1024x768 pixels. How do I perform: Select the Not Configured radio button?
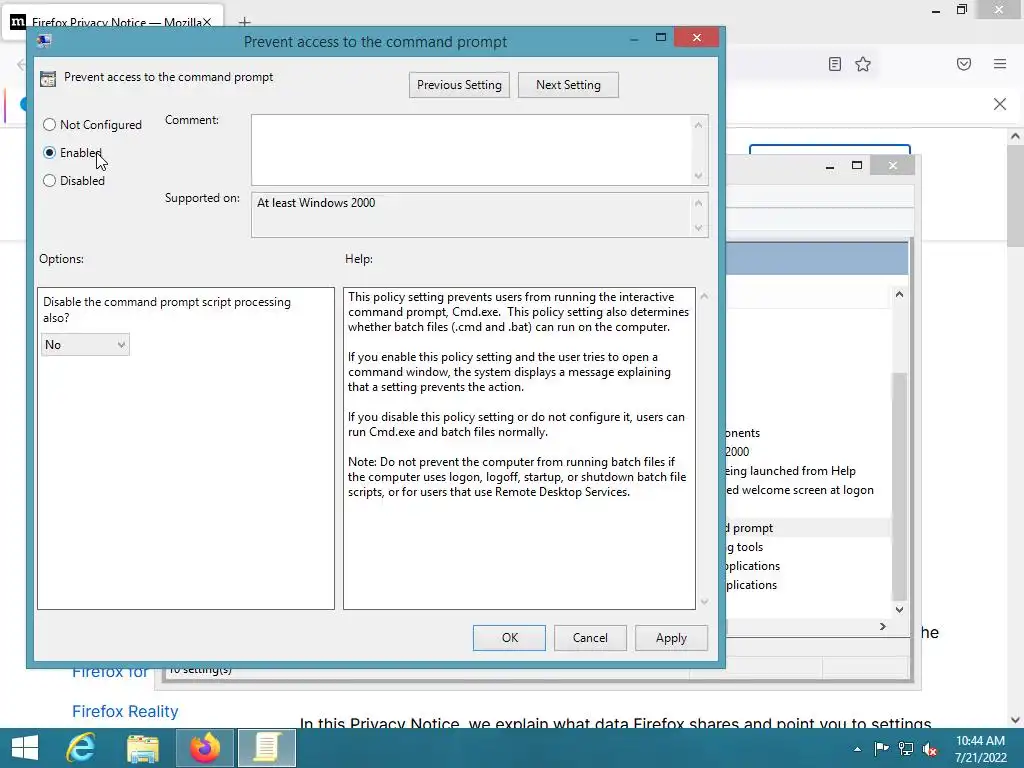[50, 125]
